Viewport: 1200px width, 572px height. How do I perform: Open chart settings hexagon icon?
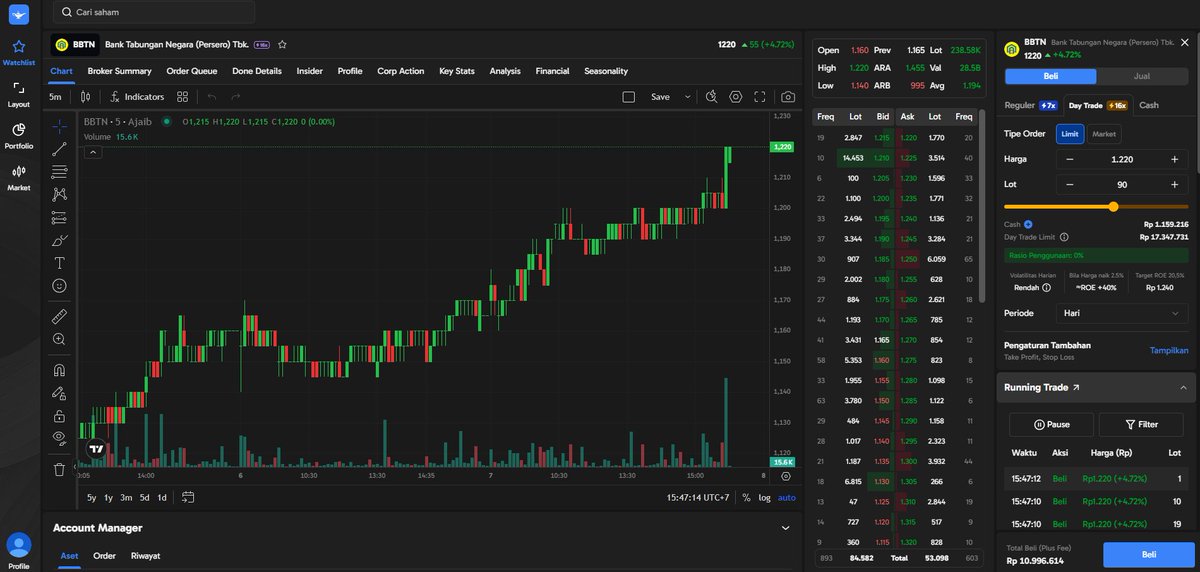tap(736, 97)
